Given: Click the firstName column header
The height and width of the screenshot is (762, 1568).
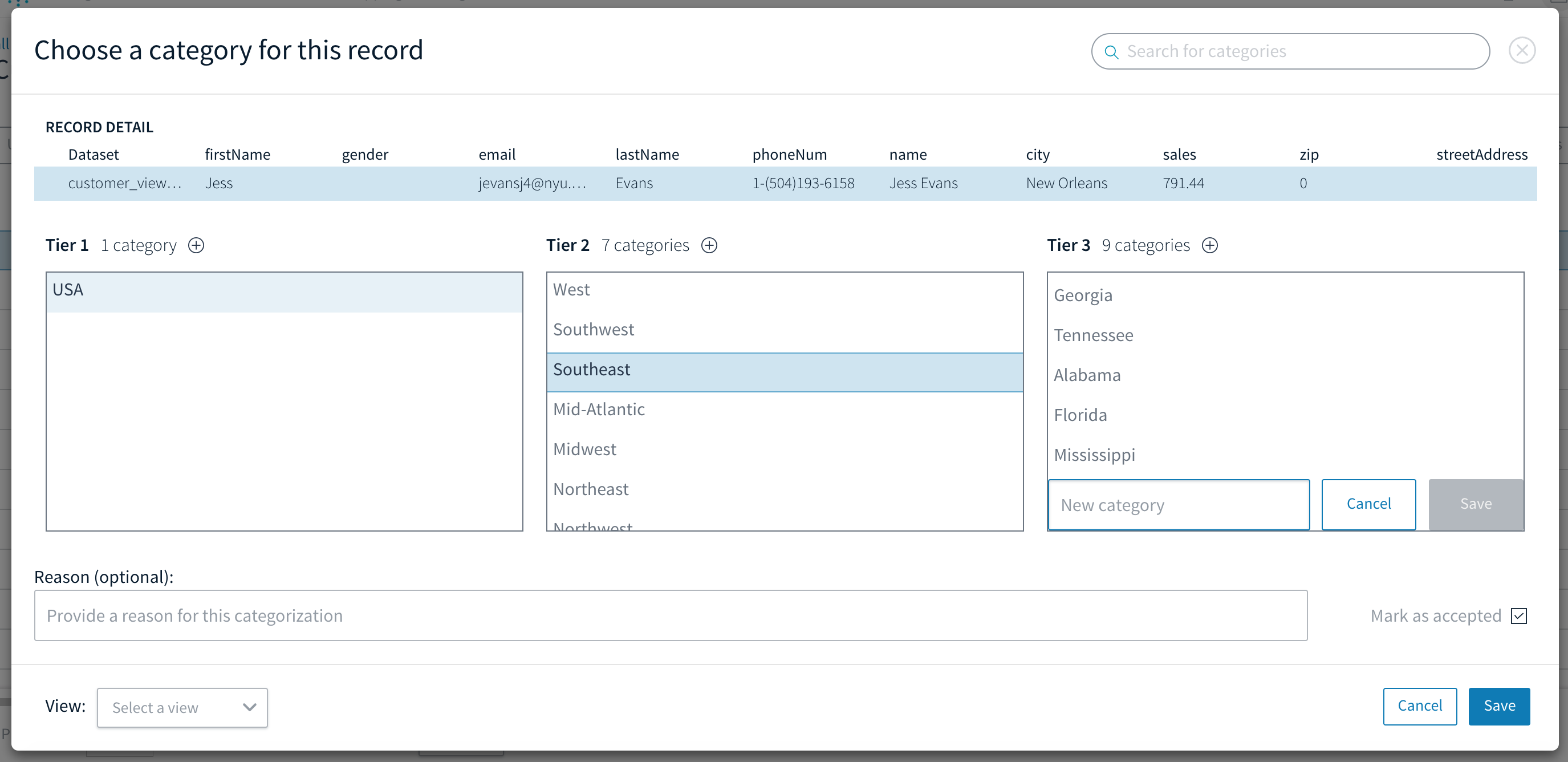Looking at the screenshot, I should click(237, 155).
